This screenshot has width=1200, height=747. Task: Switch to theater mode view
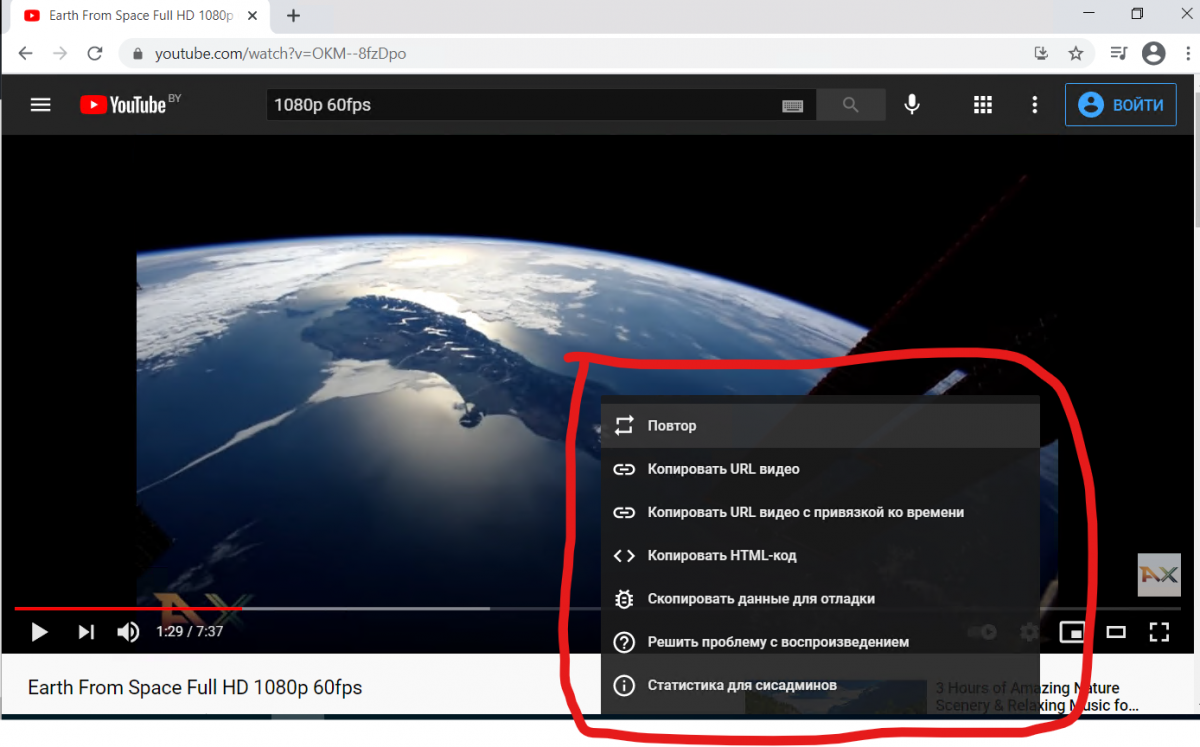(1116, 632)
